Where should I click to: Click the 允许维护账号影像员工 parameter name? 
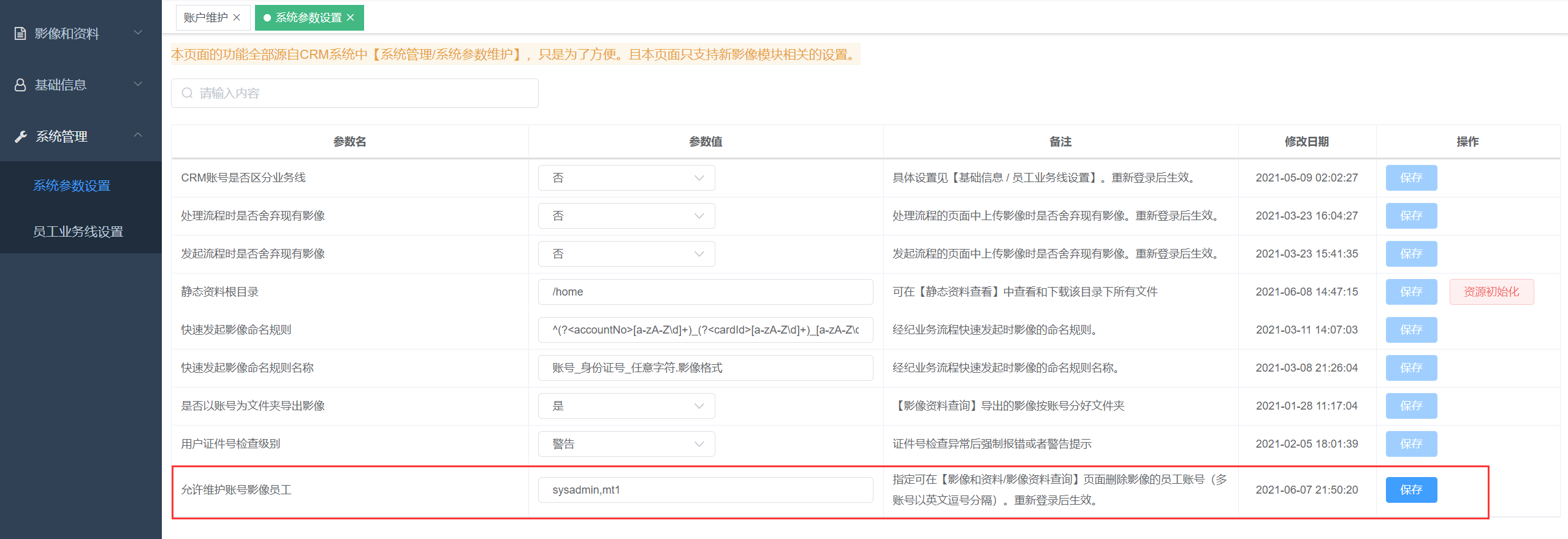click(x=236, y=490)
